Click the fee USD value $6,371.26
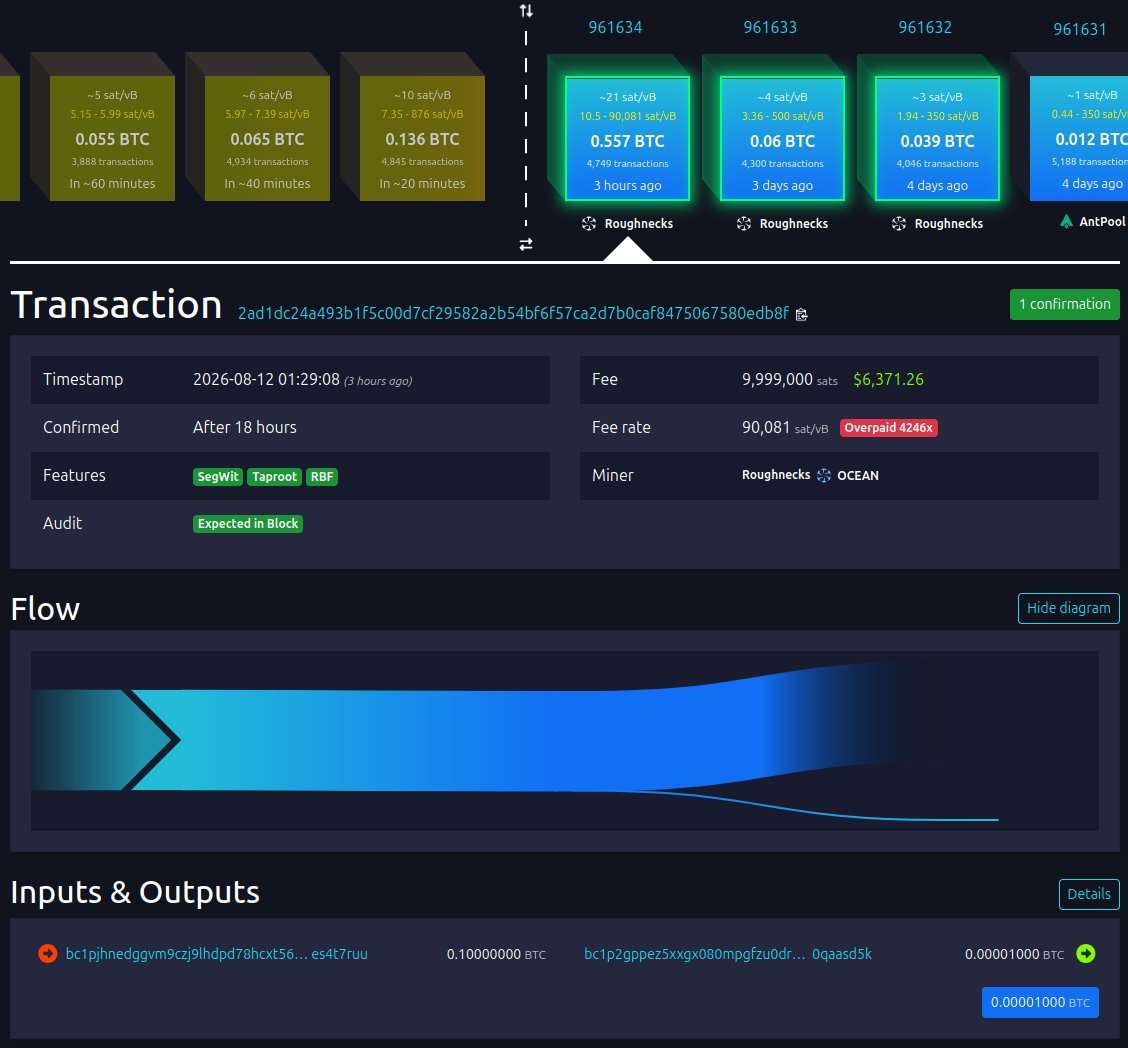 tap(888, 380)
